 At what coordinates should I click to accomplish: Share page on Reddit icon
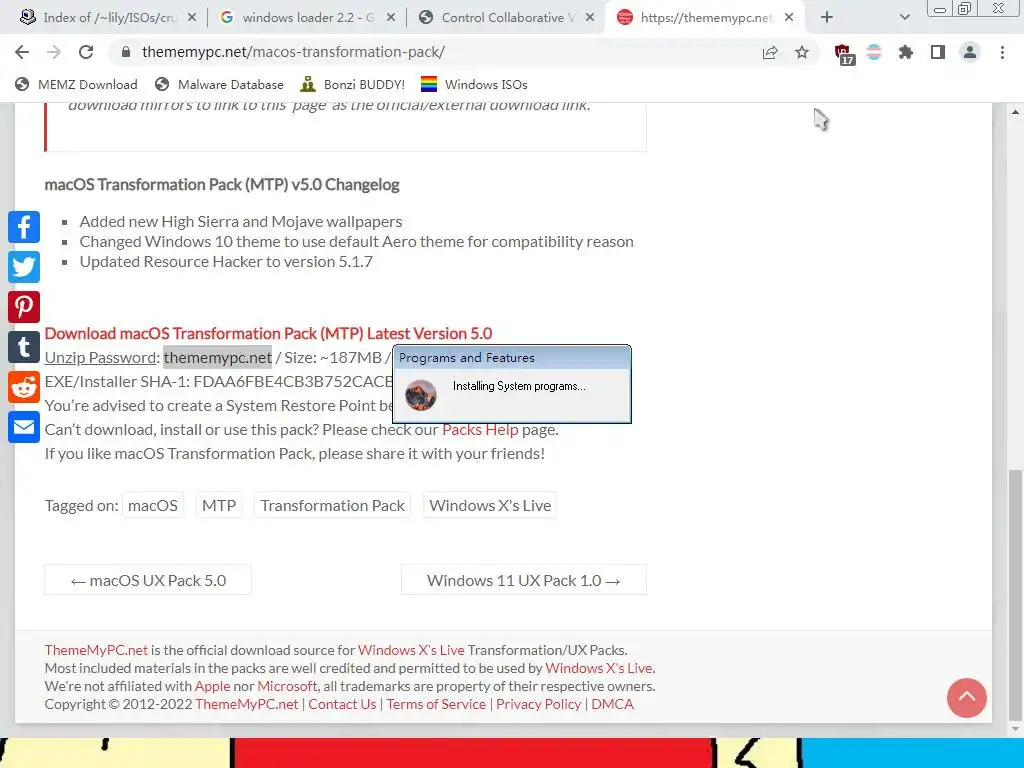click(24, 387)
